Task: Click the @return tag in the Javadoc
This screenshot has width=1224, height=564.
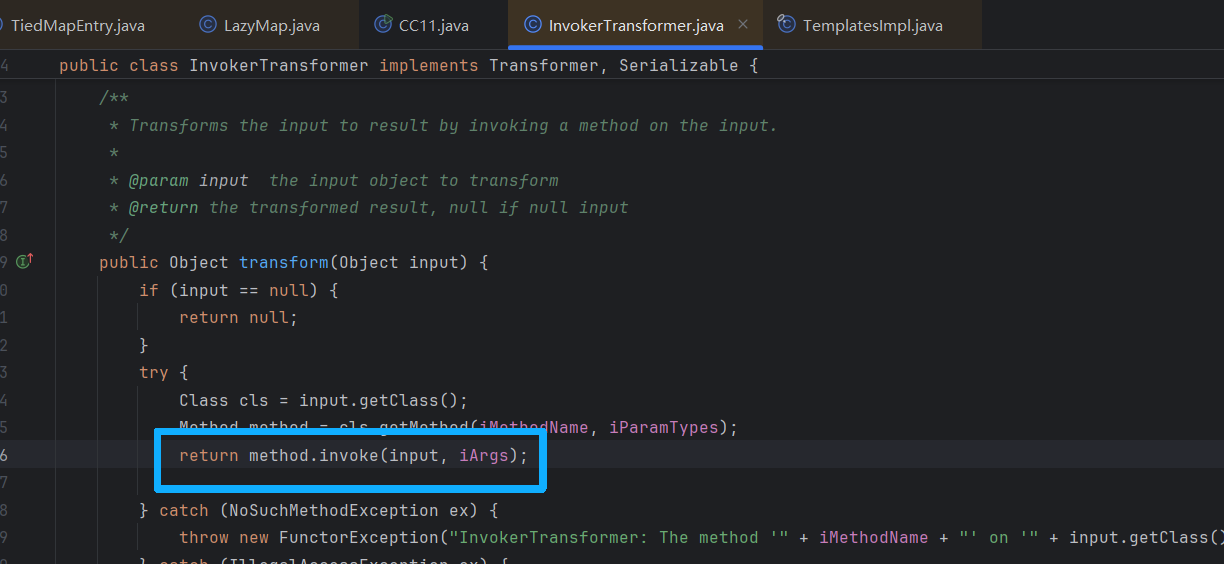Action: coord(164,208)
